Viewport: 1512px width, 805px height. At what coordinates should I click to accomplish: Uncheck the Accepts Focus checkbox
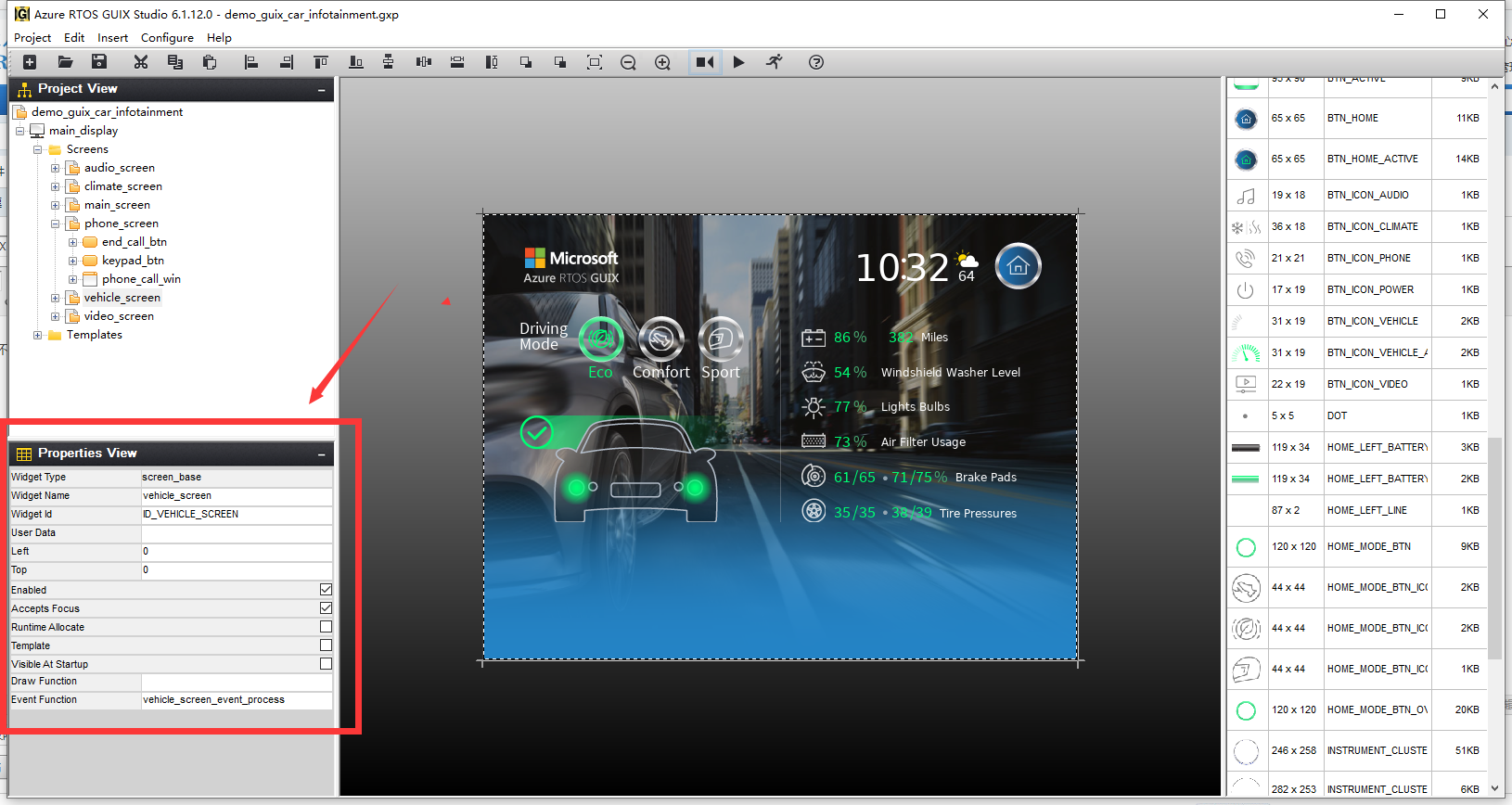click(x=326, y=608)
